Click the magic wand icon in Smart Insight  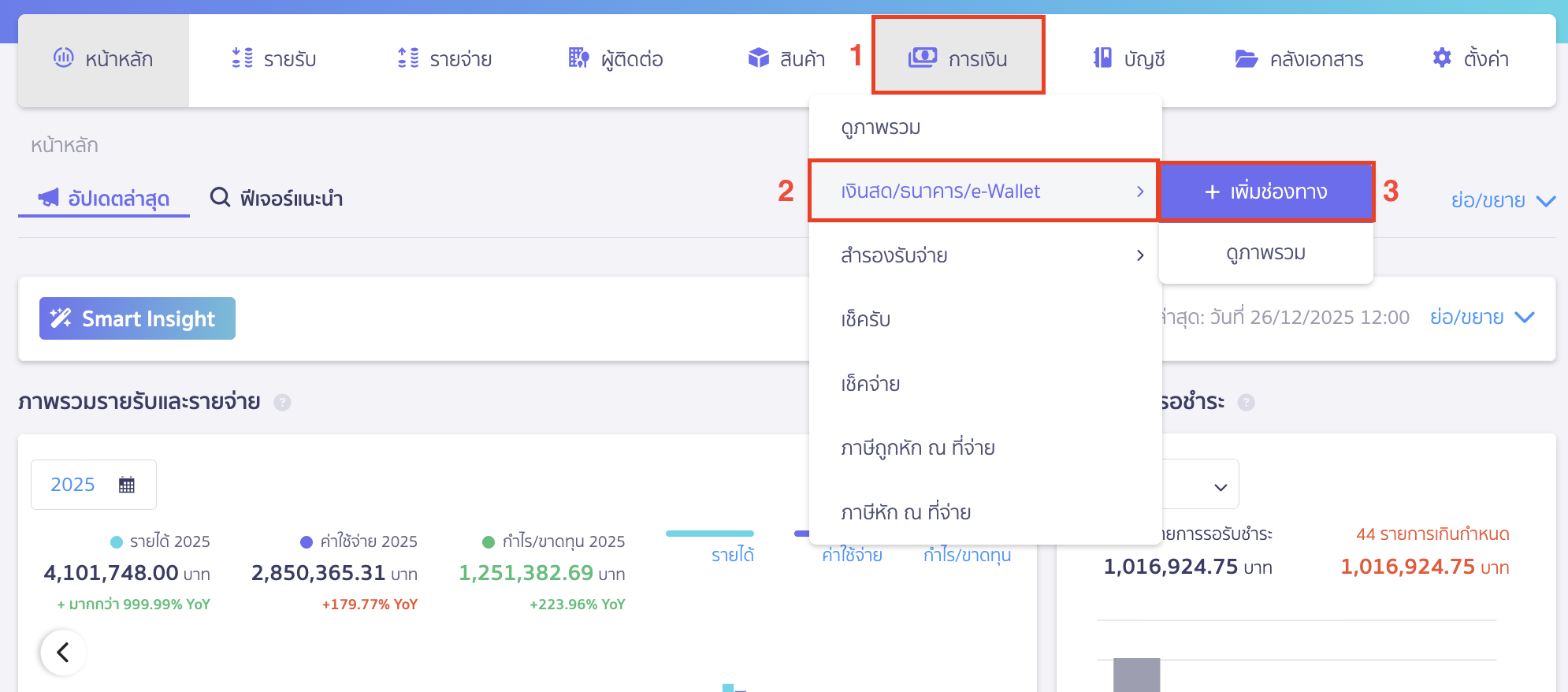point(61,318)
